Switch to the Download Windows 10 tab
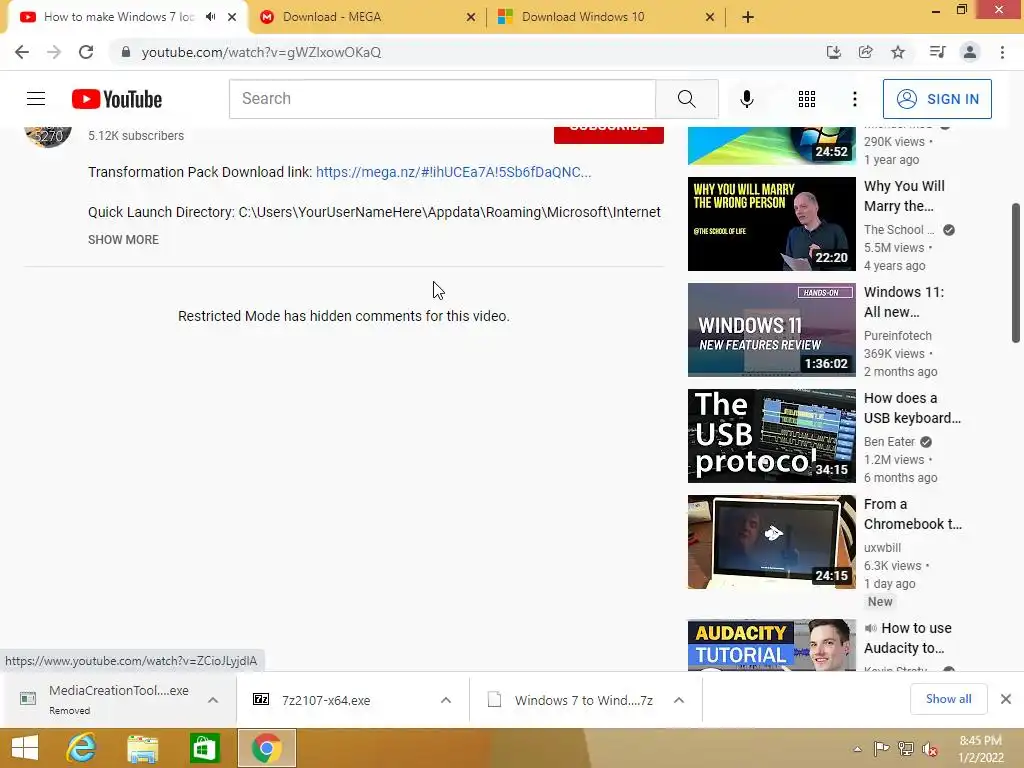The height and width of the screenshot is (768, 1024). point(605,17)
